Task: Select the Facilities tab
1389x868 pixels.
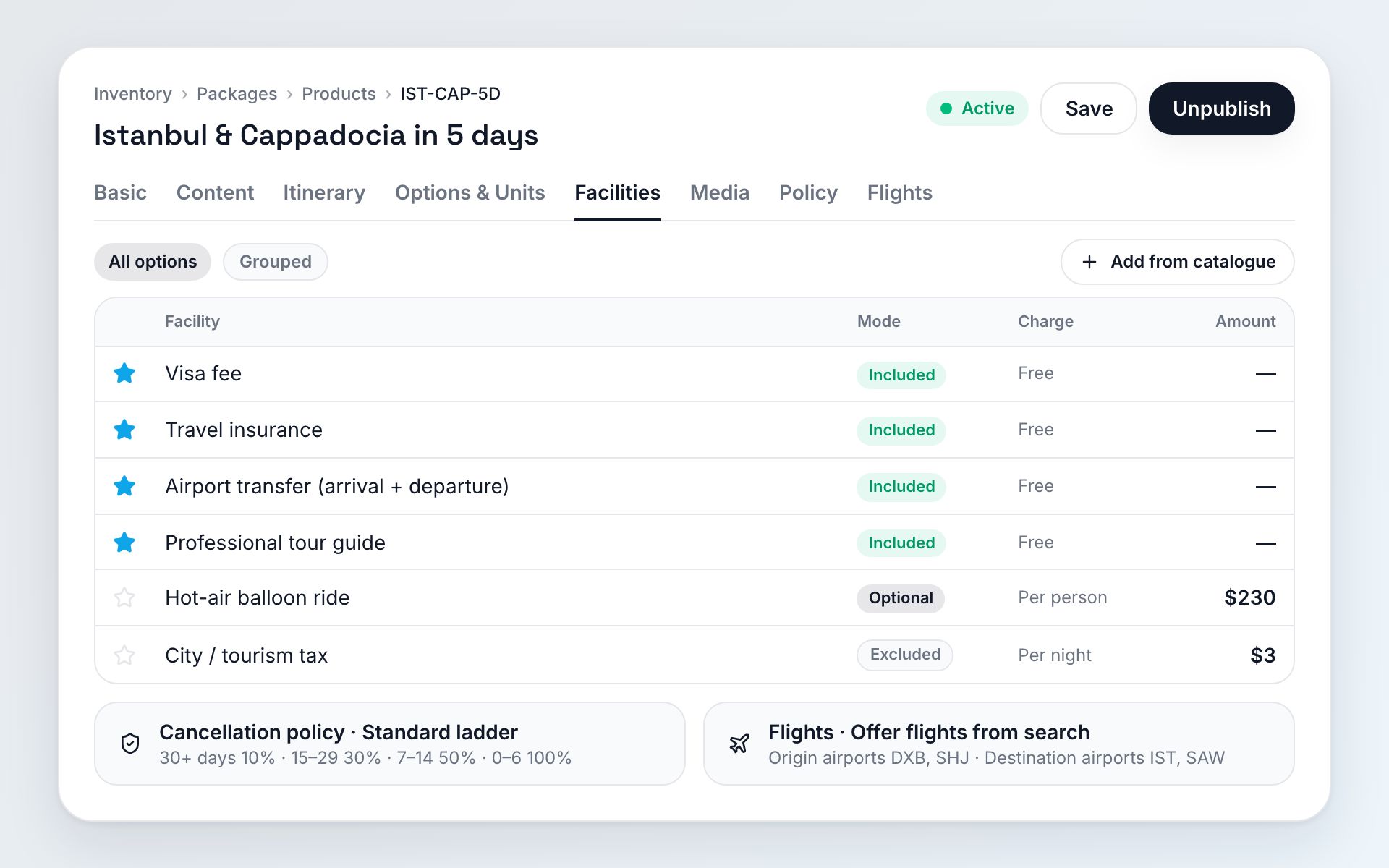Action: (617, 192)
